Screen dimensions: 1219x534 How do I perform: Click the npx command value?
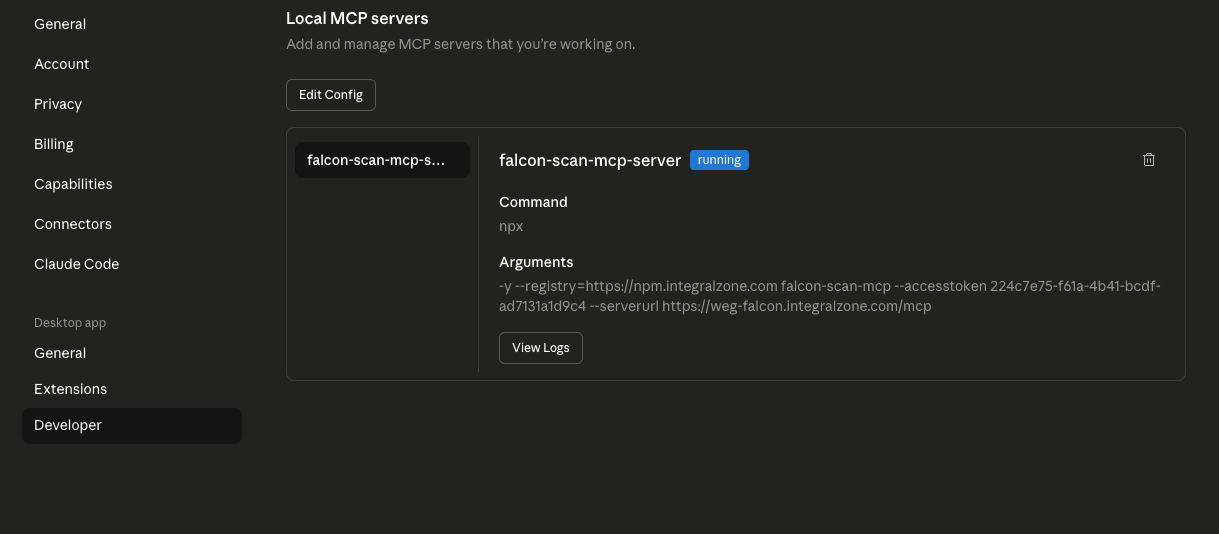pos(511,226)
